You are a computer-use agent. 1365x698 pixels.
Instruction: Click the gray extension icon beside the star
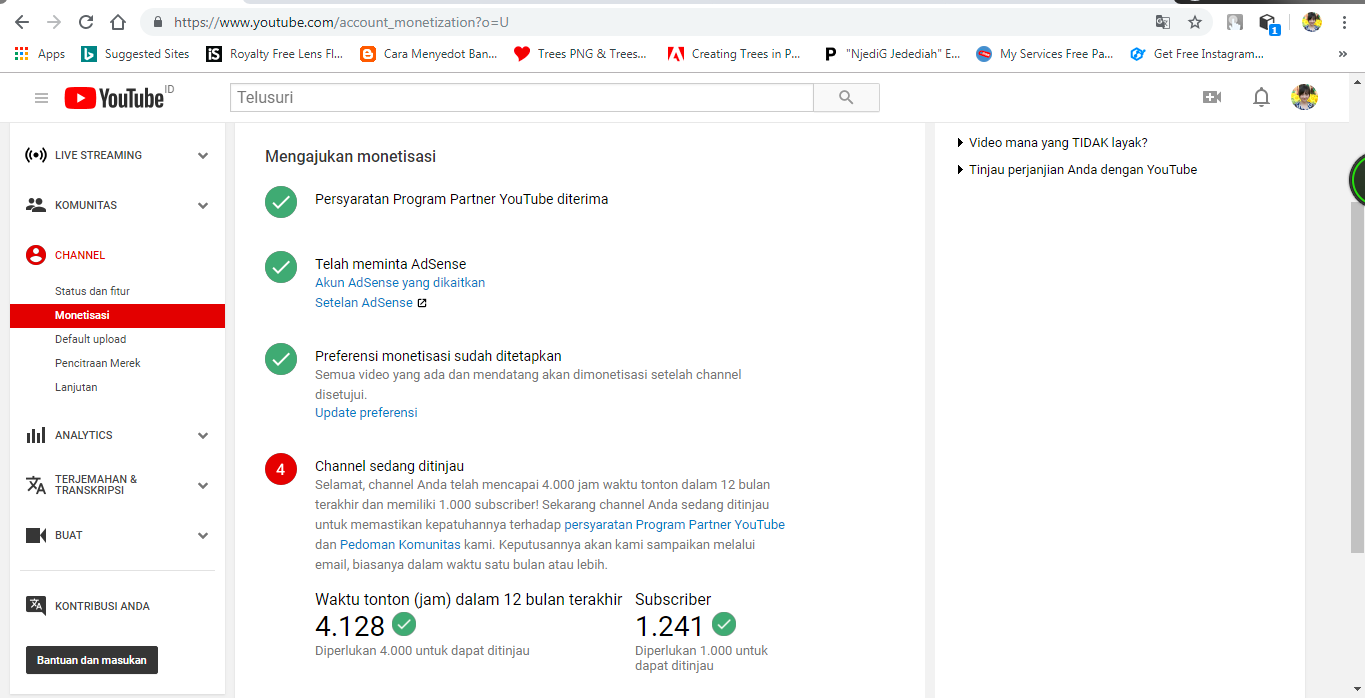[x=1235, y=22]
